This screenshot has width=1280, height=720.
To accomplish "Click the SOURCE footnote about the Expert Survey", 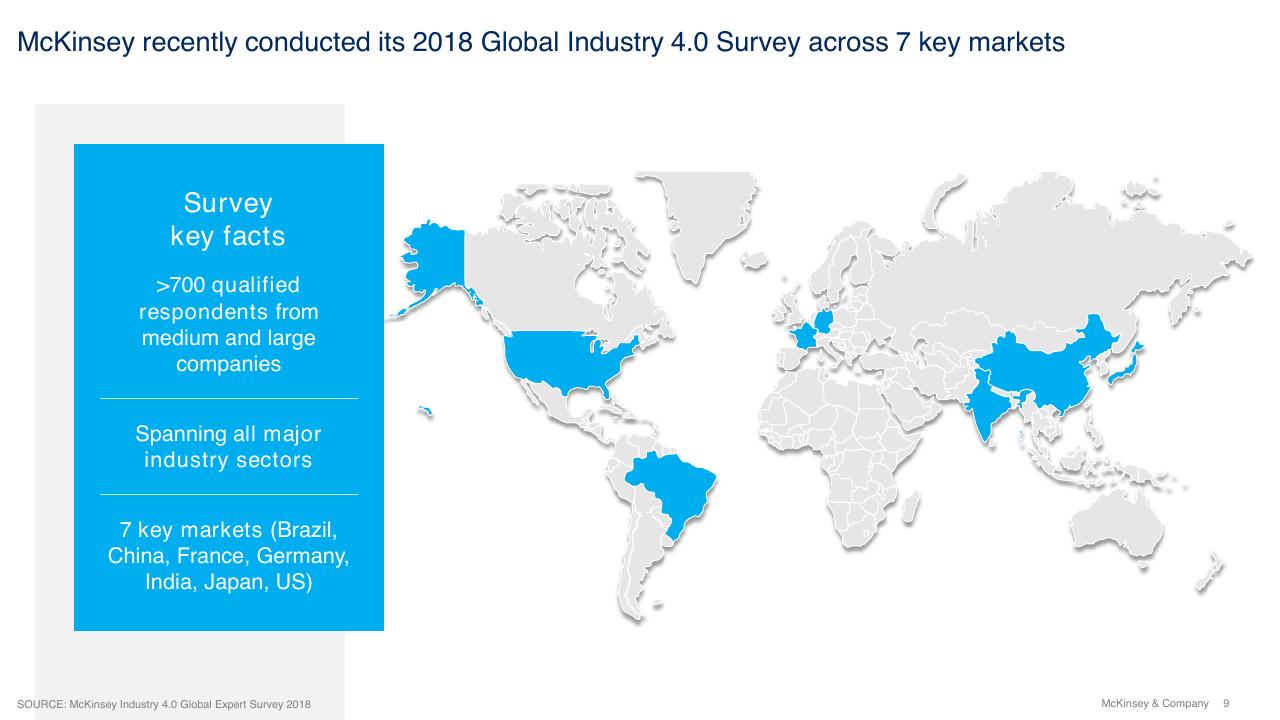I will (164, 705).
